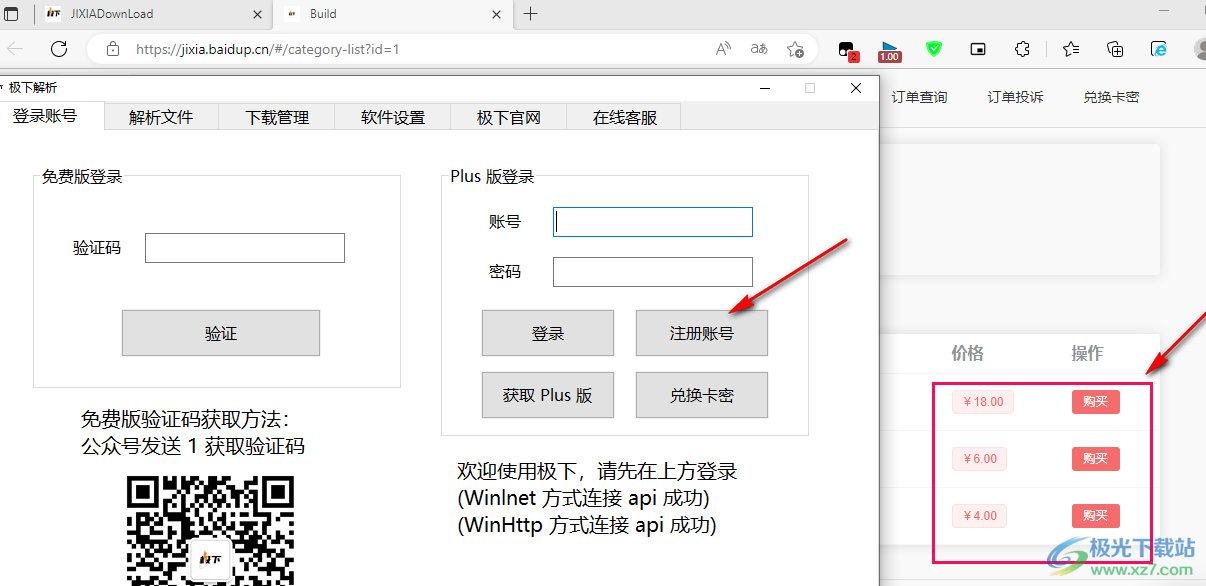This screenshot has width=1206, height=586.
Task: Switch to the Build browser tab
Action: (391, 14)
